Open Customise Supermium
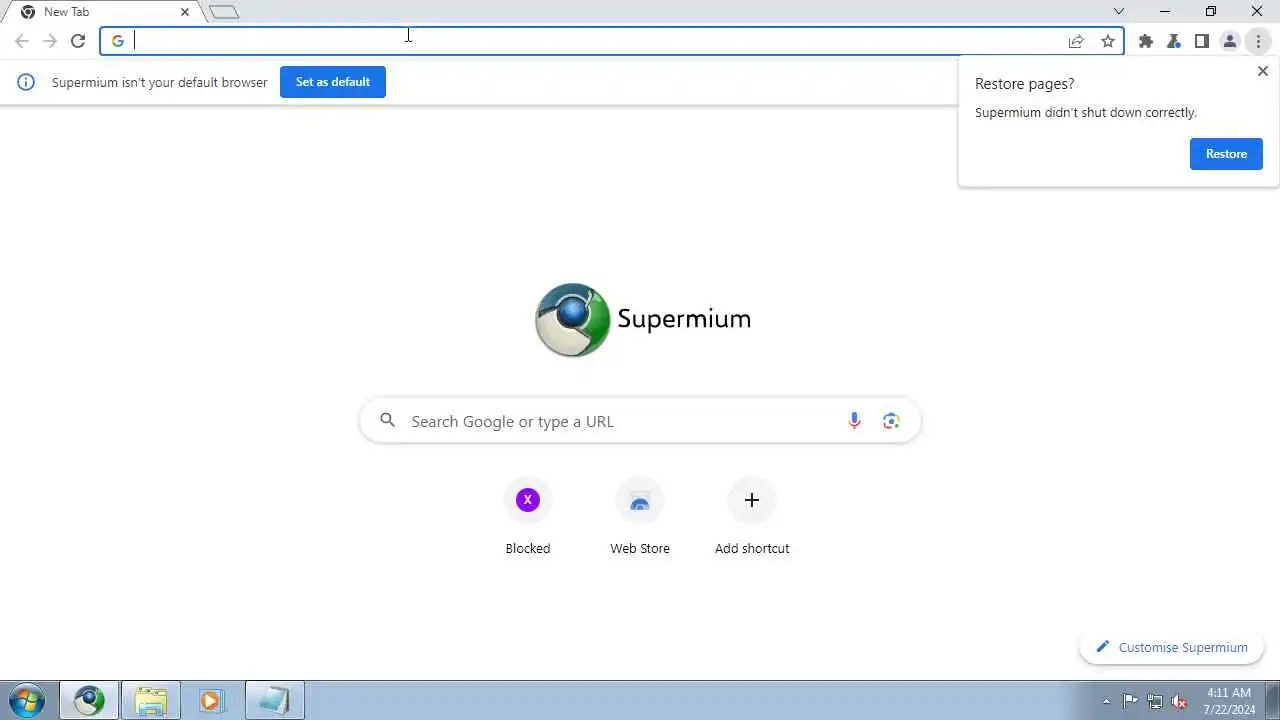 pyautogui.click(x=1171, y=647)
